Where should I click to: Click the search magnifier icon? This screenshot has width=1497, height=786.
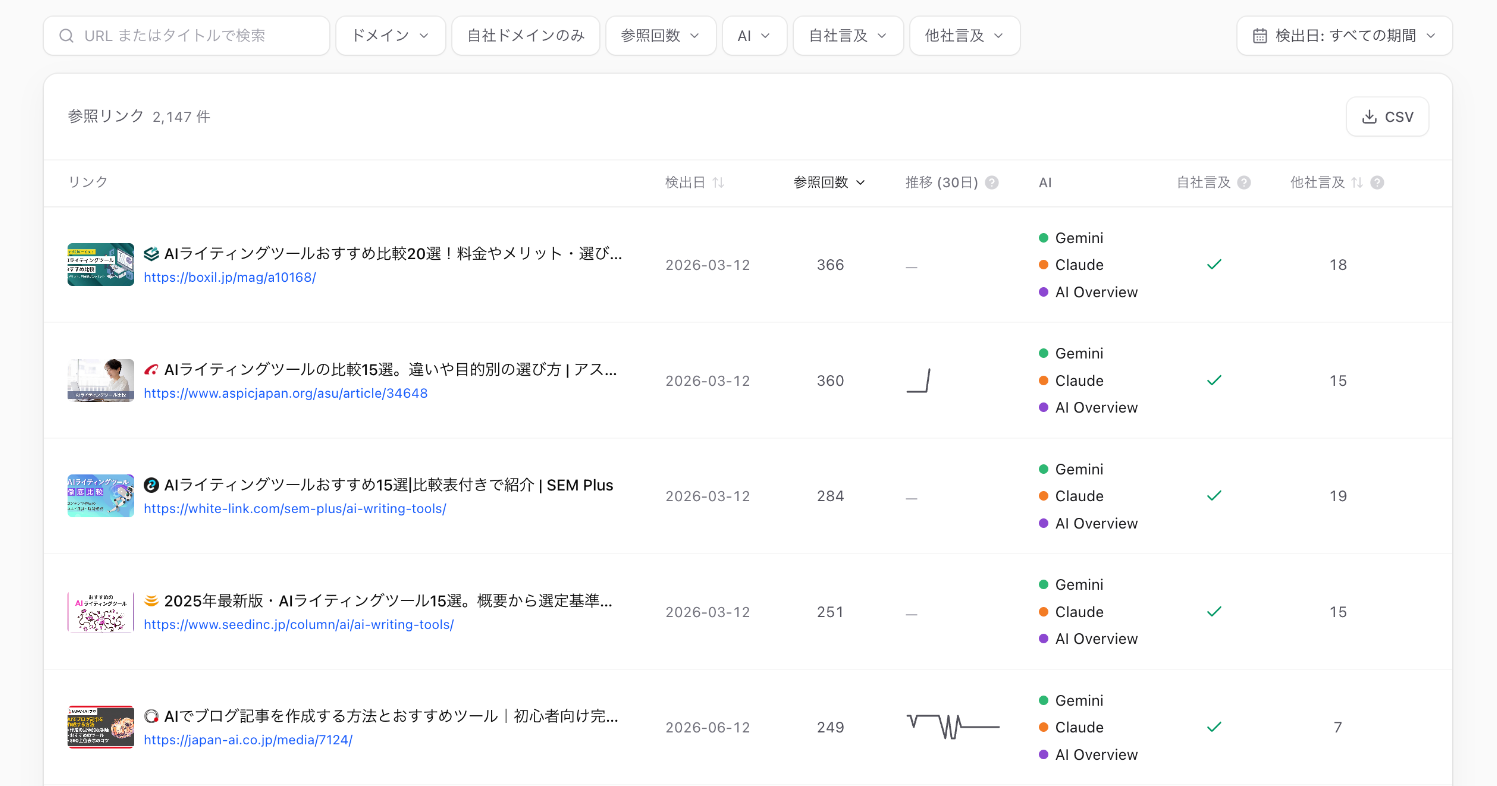pyautogui.click(x=67, y=36)
